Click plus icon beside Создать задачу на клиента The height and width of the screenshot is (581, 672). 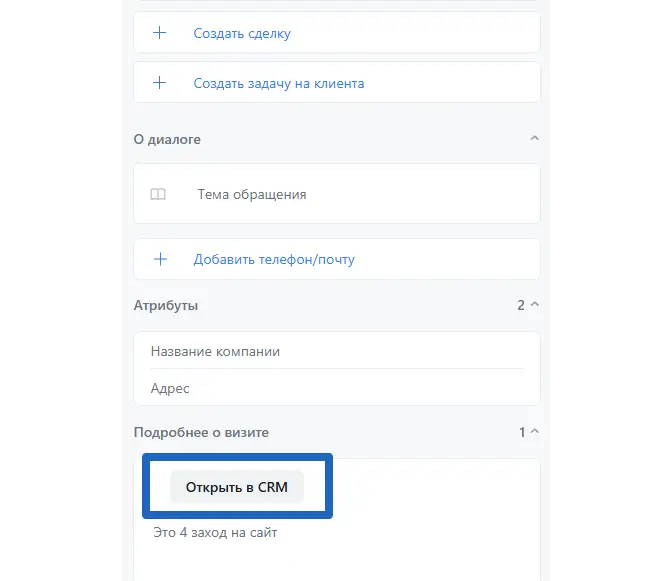pos(159,83)
